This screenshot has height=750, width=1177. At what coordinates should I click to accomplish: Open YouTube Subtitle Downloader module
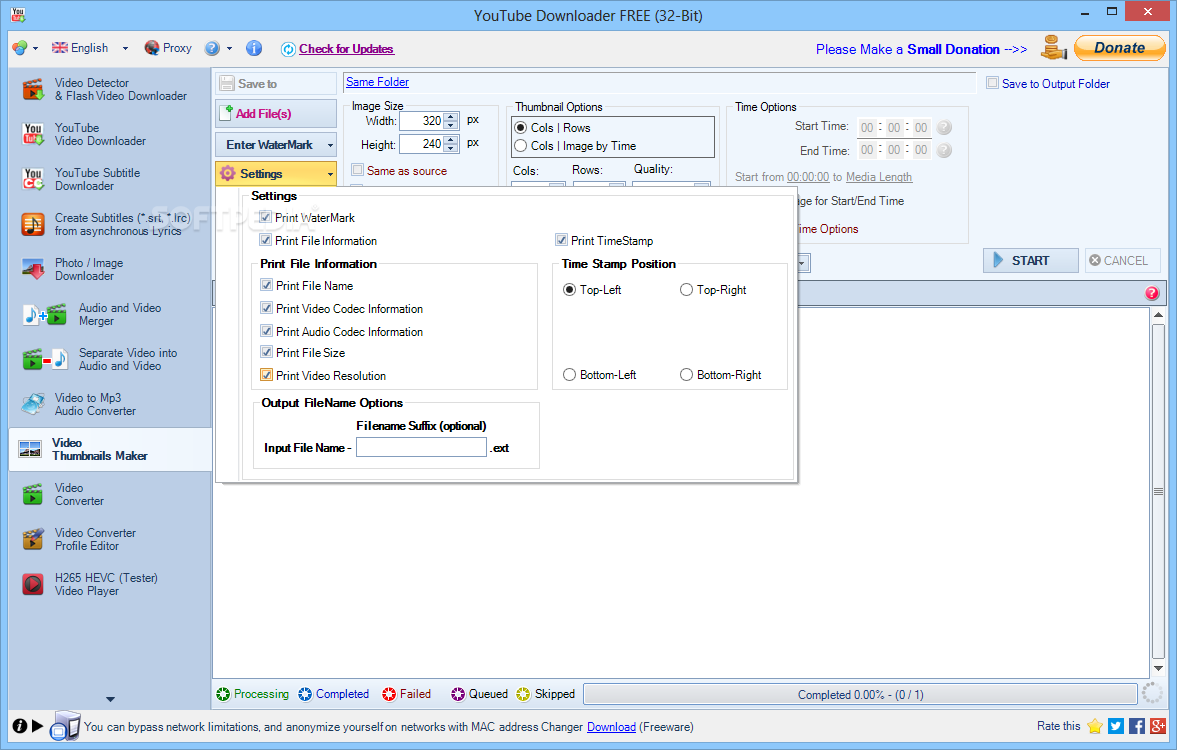tap(109, 179)
